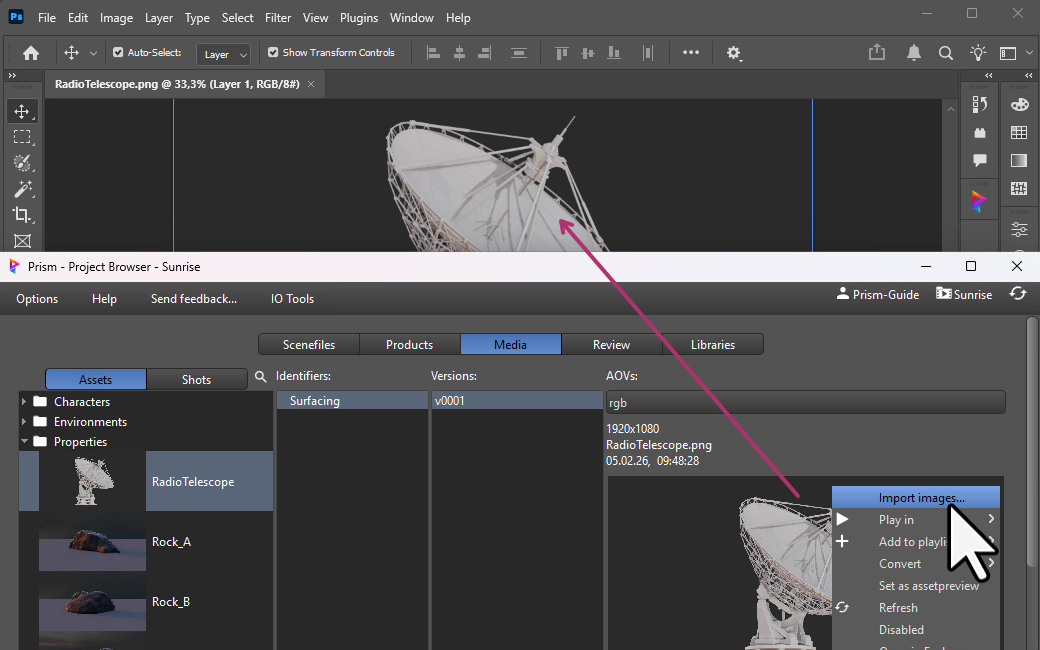The width and height of the screenshot is (1040, 650).
Task: Select the Rectangular Marquee tool
Action: [22, 137]
